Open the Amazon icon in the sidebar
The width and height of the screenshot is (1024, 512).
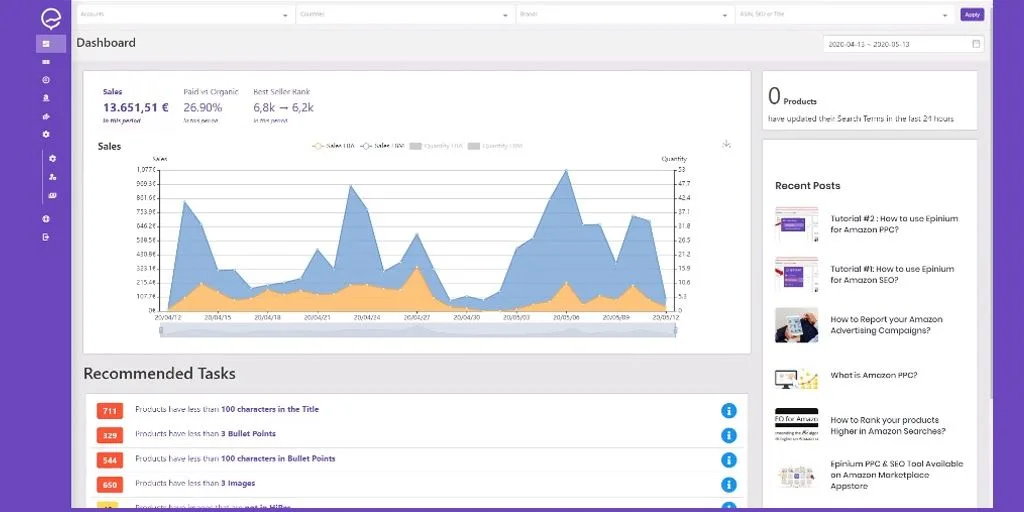pos(46,98)
